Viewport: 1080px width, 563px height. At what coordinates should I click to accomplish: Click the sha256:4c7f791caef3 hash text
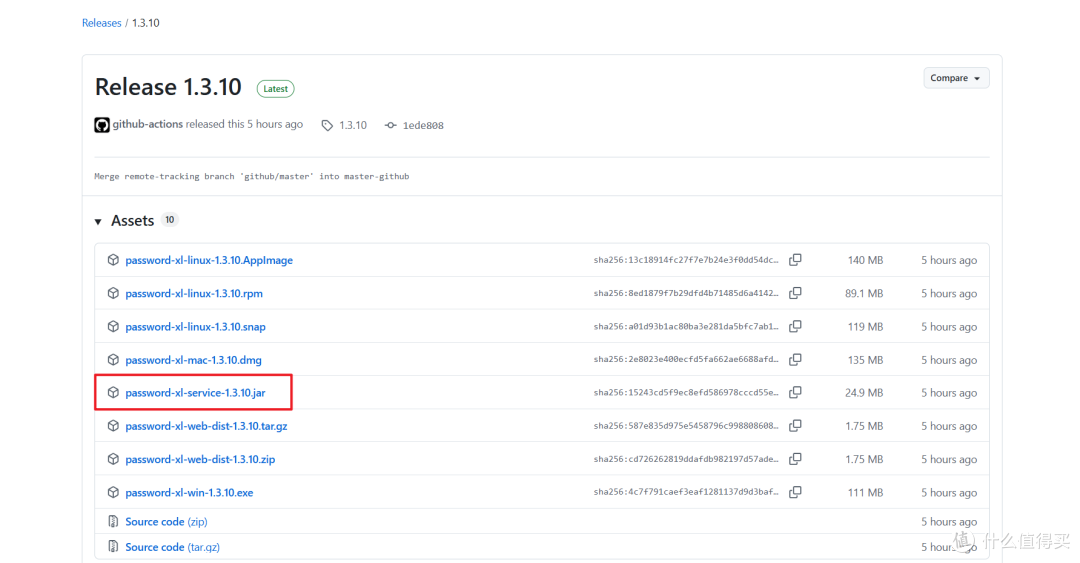[x=686, y=492]
